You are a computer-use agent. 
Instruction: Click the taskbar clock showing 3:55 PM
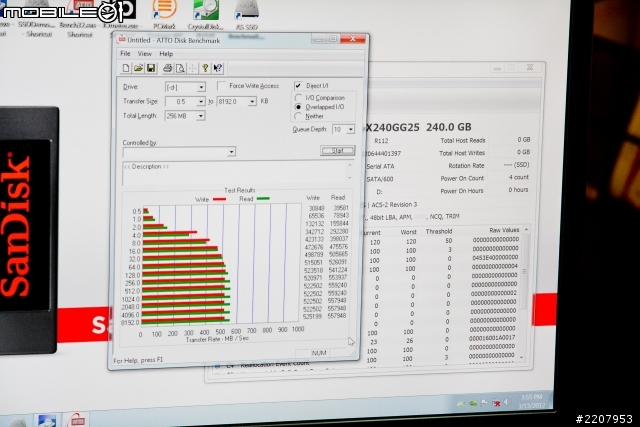pyautogui.click(x=532, y=401)
